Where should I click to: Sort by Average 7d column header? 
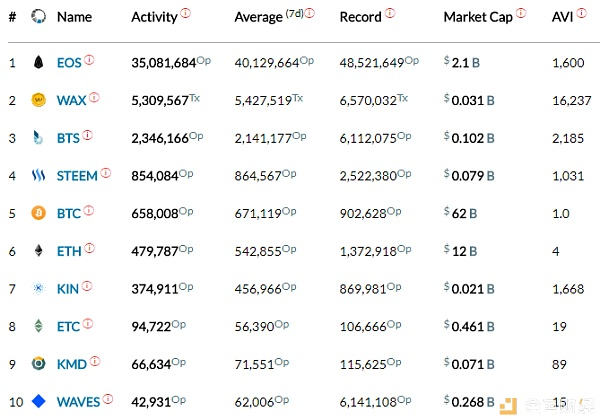pos(268,17)
